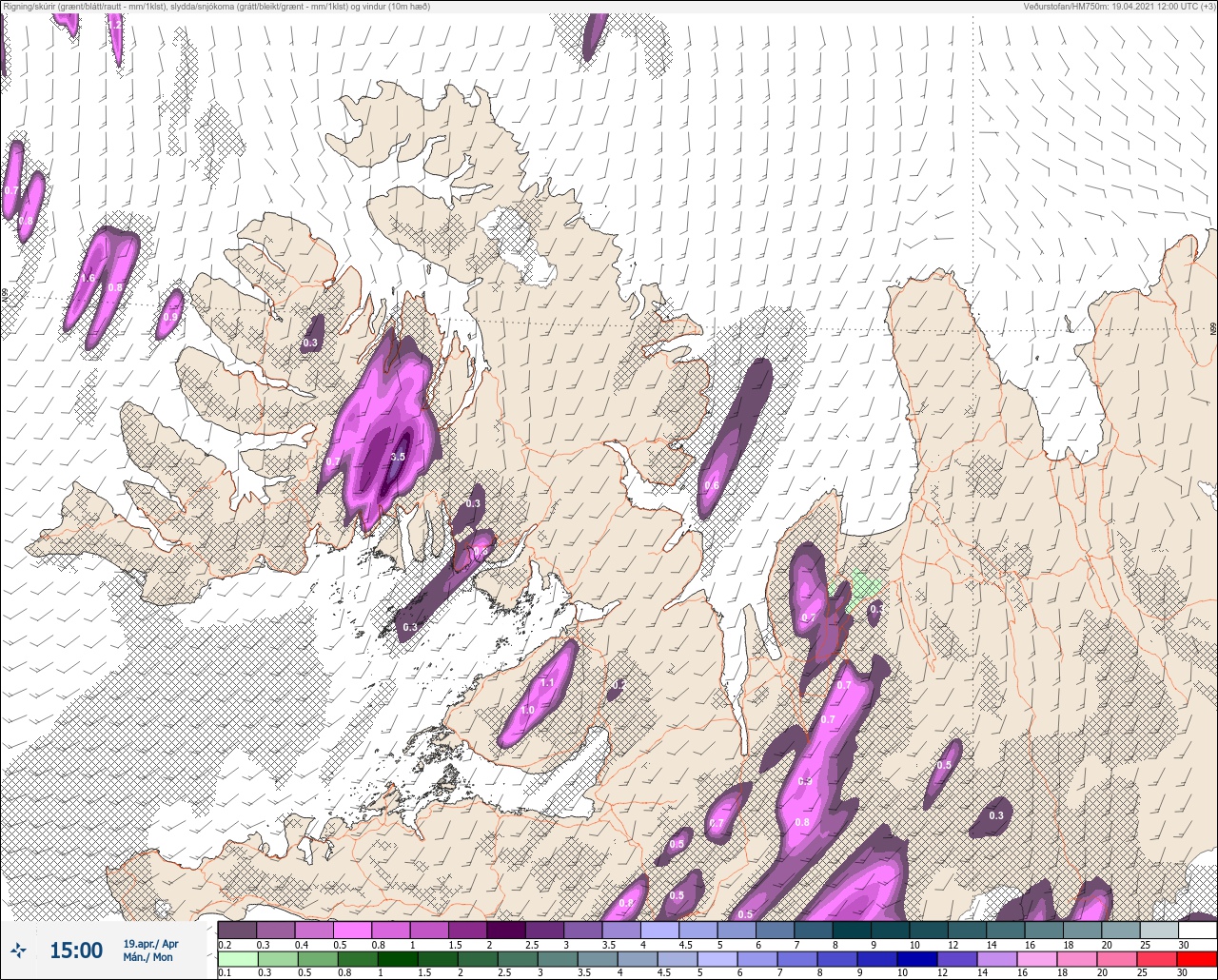Select the red 30 swatch, bottom legend row

click(x=1197, y=959)
